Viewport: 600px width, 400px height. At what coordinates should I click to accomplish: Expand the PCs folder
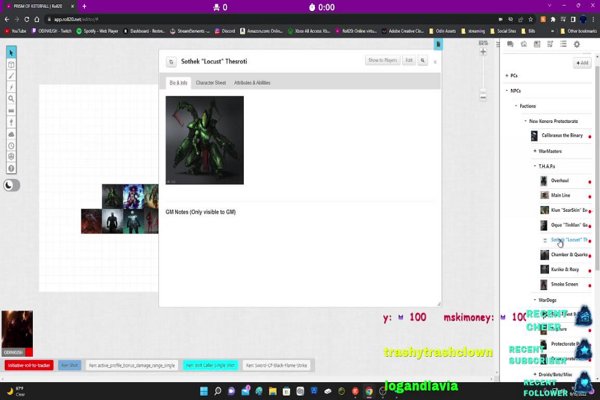point(507,75)
